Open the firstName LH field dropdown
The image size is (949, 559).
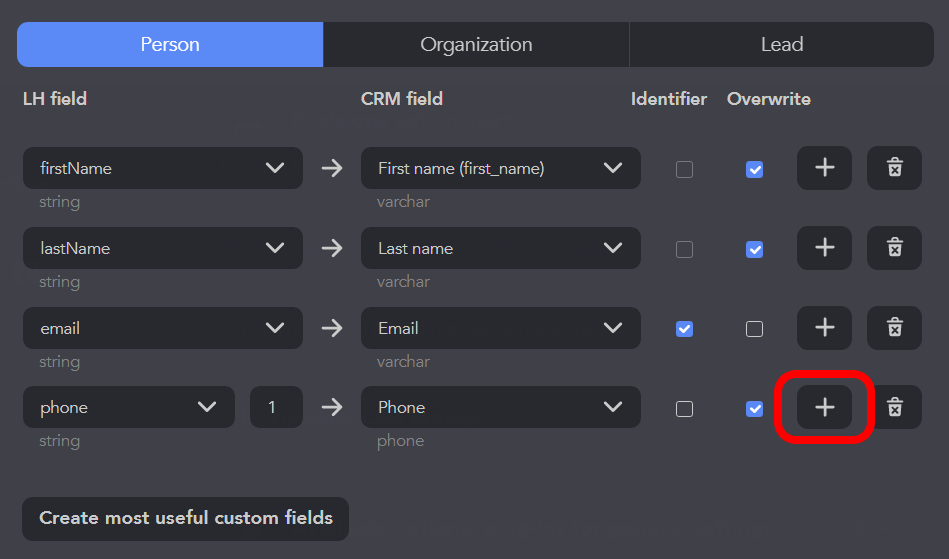163,168
